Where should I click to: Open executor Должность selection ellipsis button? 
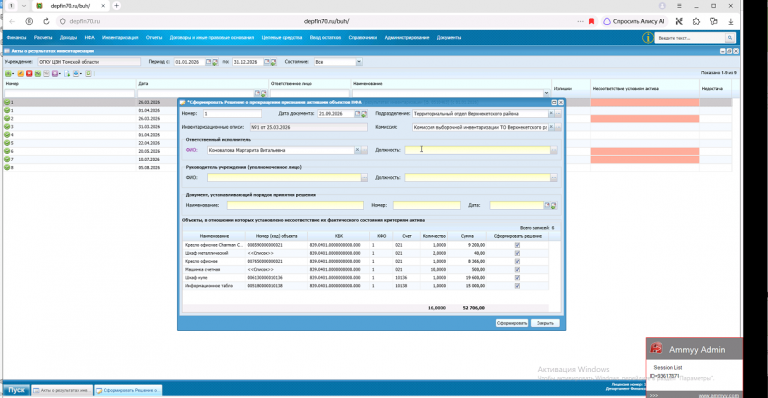click(554, 150)
